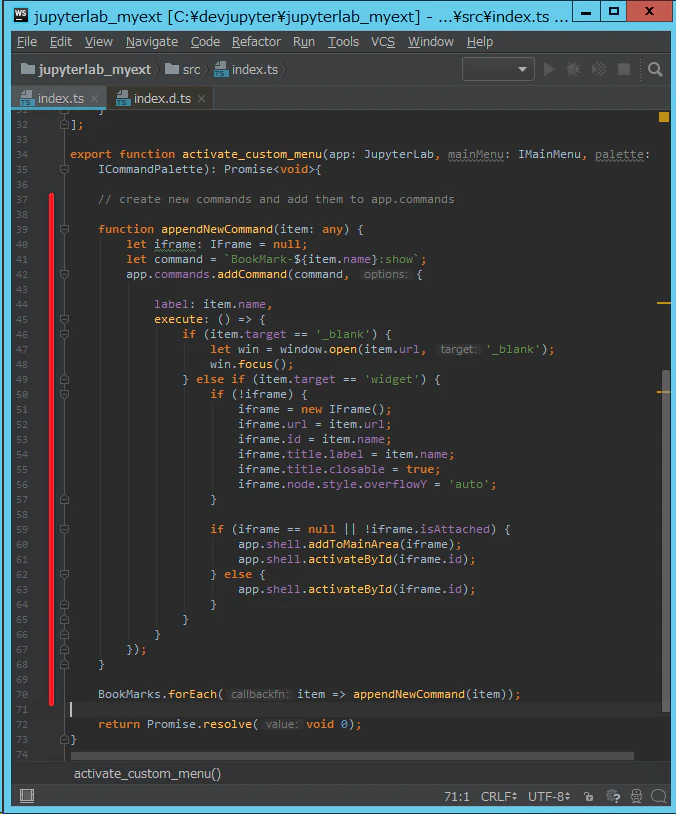676x814 pixels.
Task: Start debugging with the bug icon
Action: [x=574, y=69]
